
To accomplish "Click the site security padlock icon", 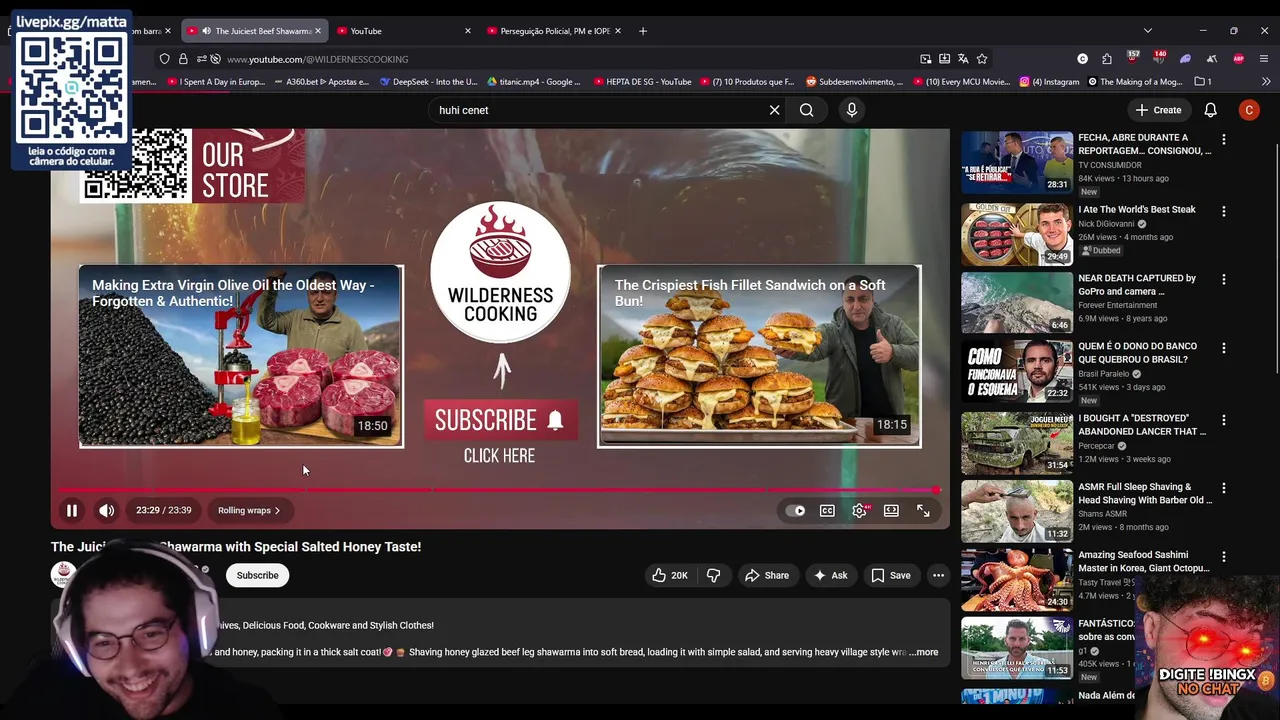I will [x=183, y=59].
